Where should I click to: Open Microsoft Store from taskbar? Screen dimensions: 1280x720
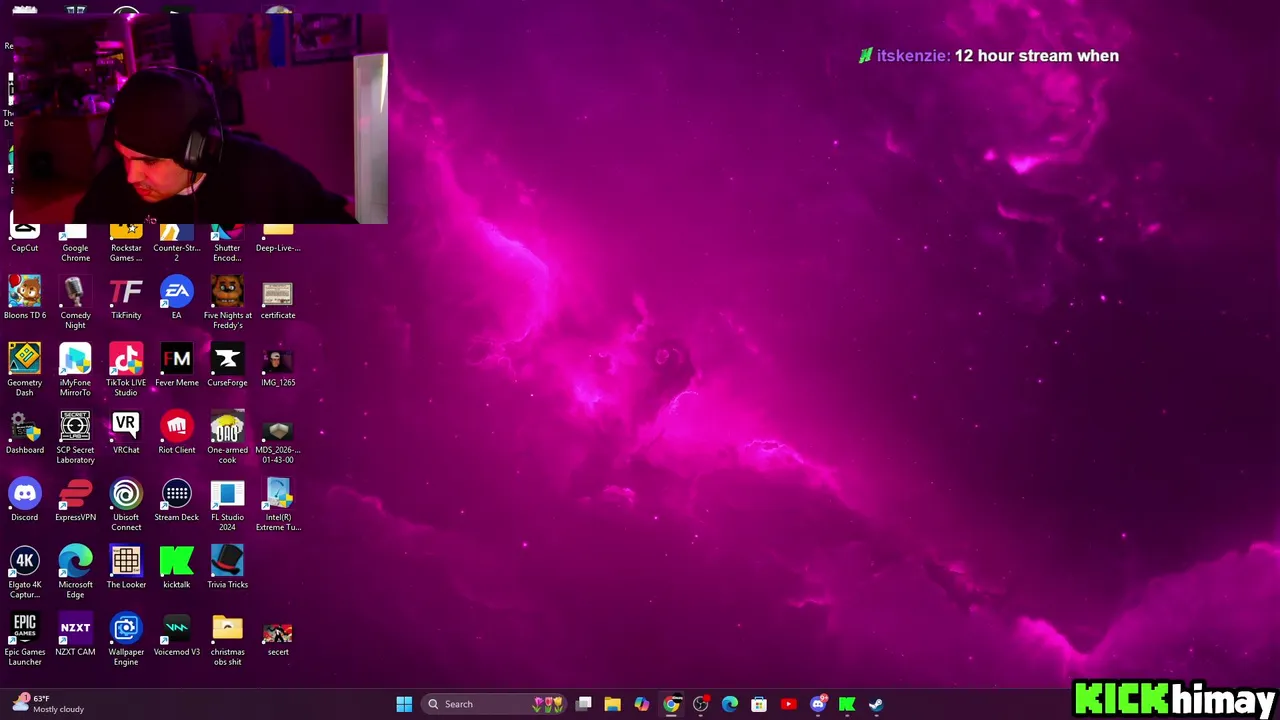pyautogui.click(x=759, y=704)
